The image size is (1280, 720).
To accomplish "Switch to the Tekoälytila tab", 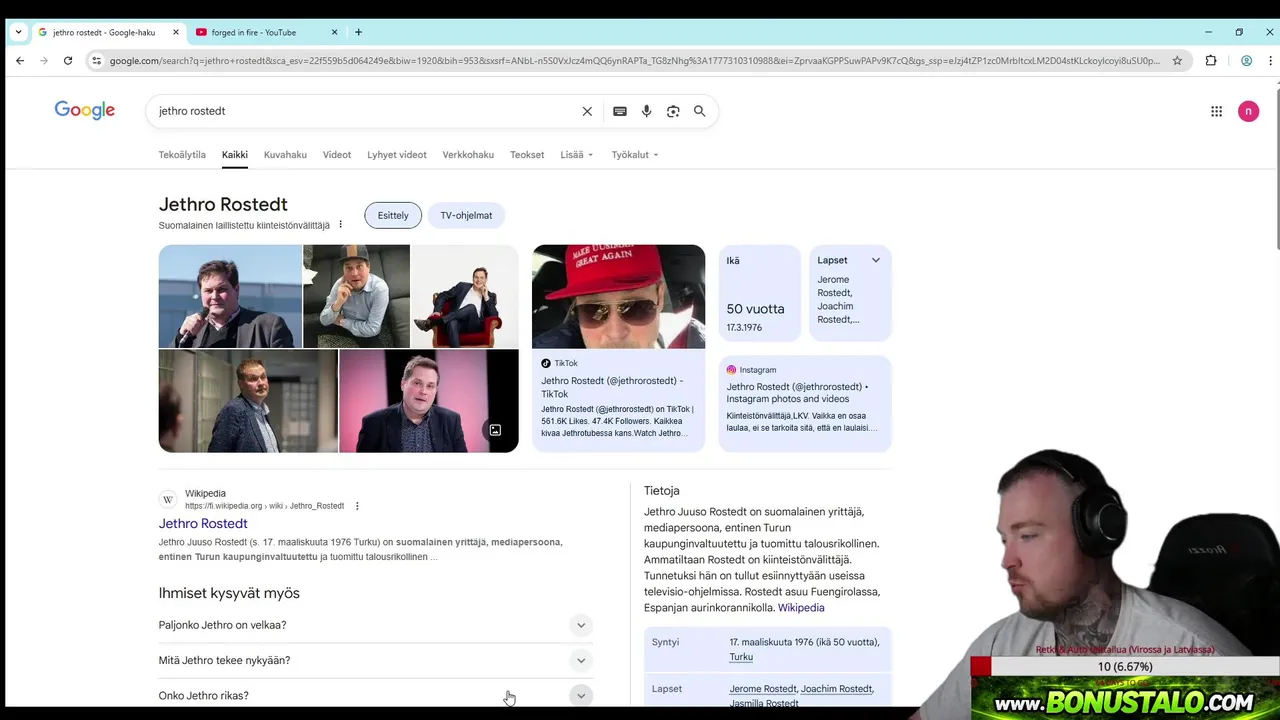I will [x=182, y=155].
